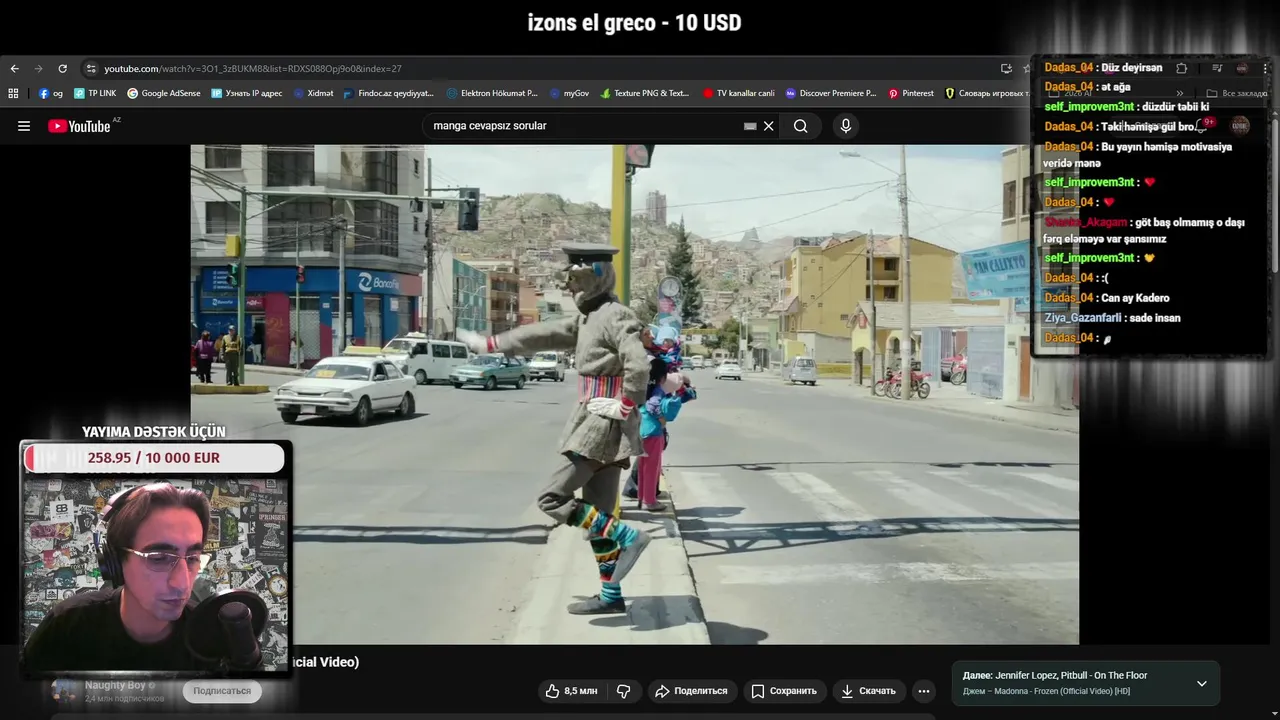The height and width of the screenshot is (720, 1280).
Task: Open more actions three-dot menu
Action: 924,691
